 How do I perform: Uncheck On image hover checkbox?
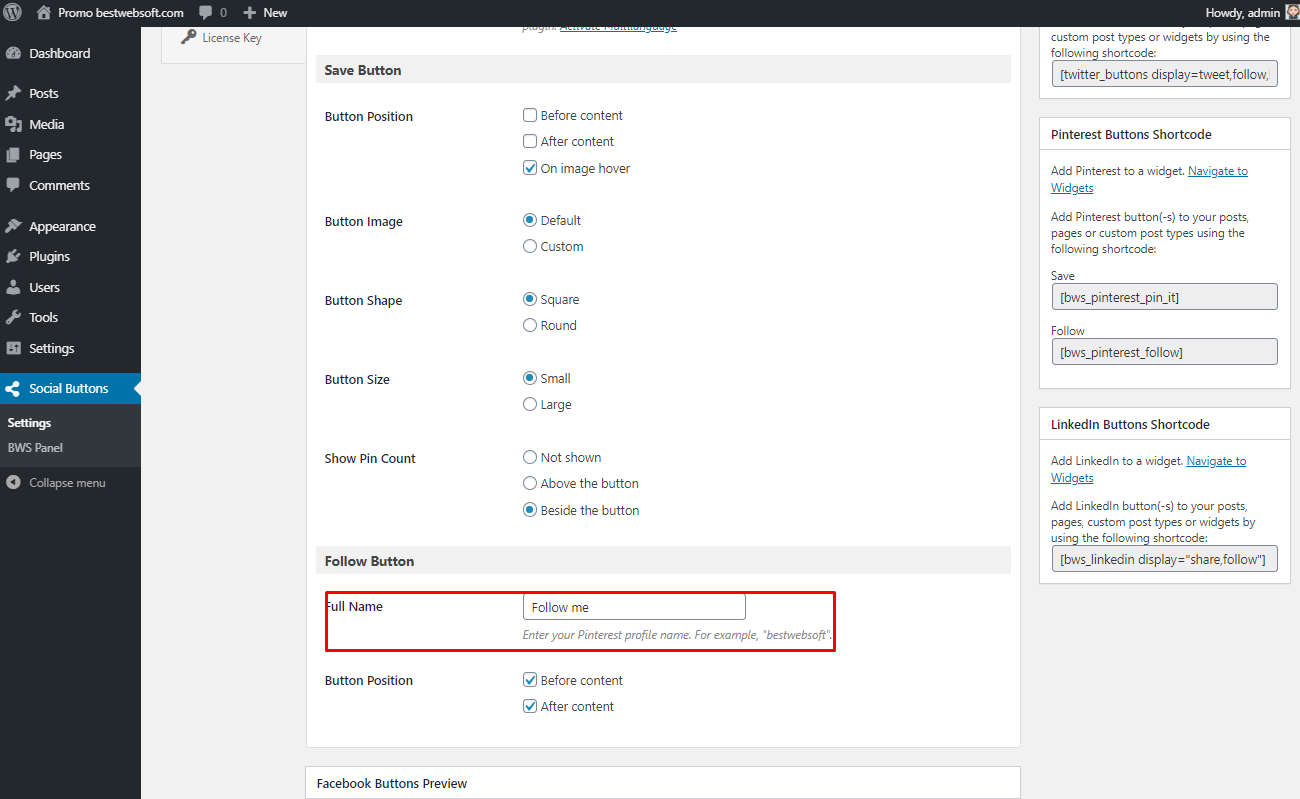pos(530,168)
